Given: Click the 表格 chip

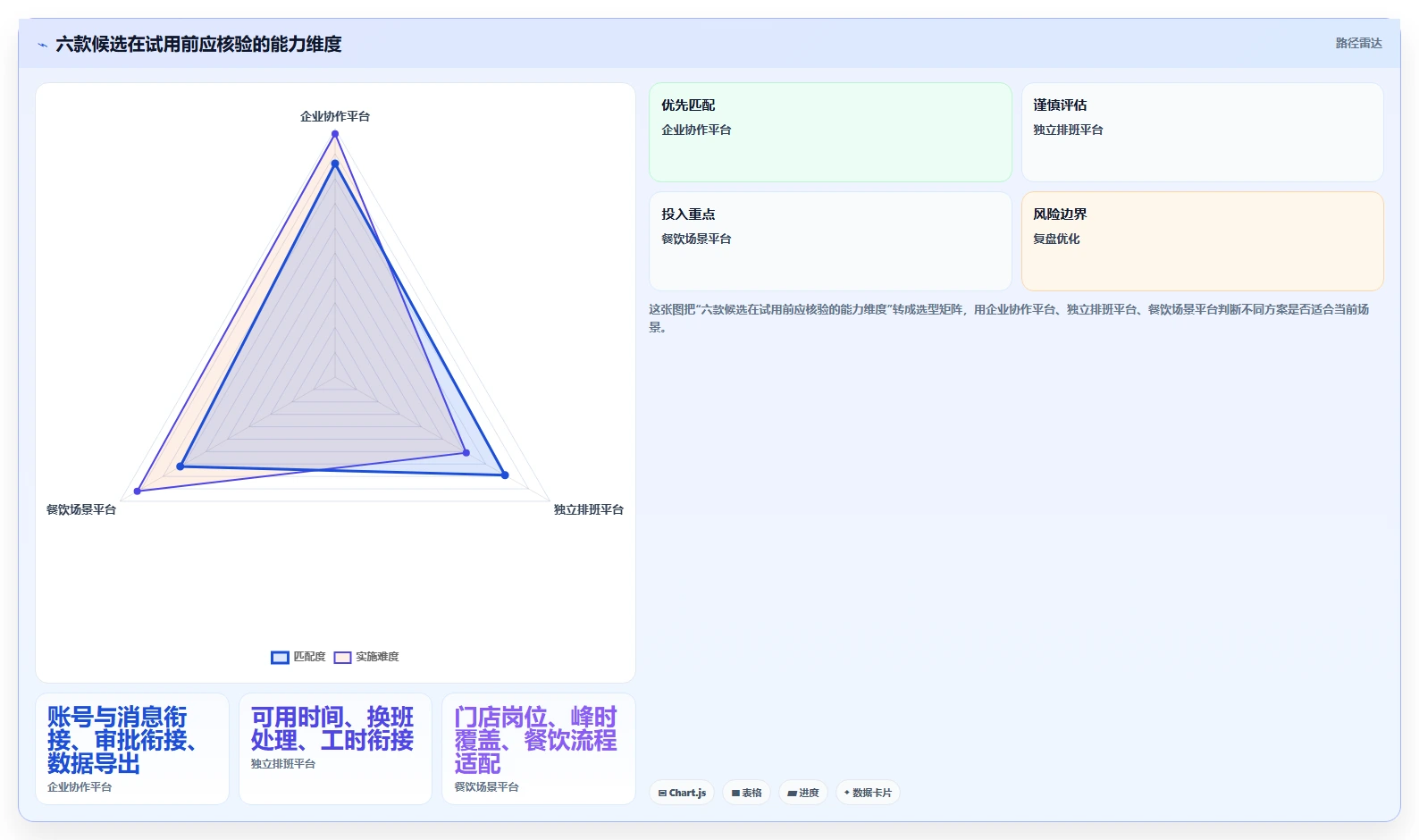Looking at the screenshot, I should [746, 793].
